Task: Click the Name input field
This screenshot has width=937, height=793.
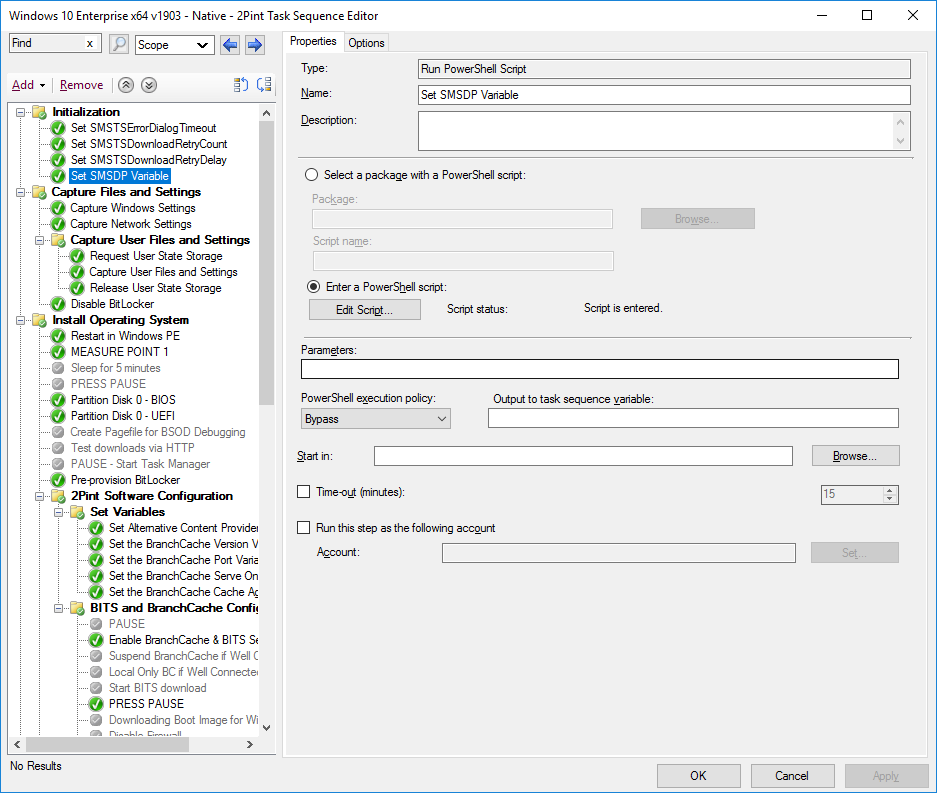Action: tap(665, 94)
